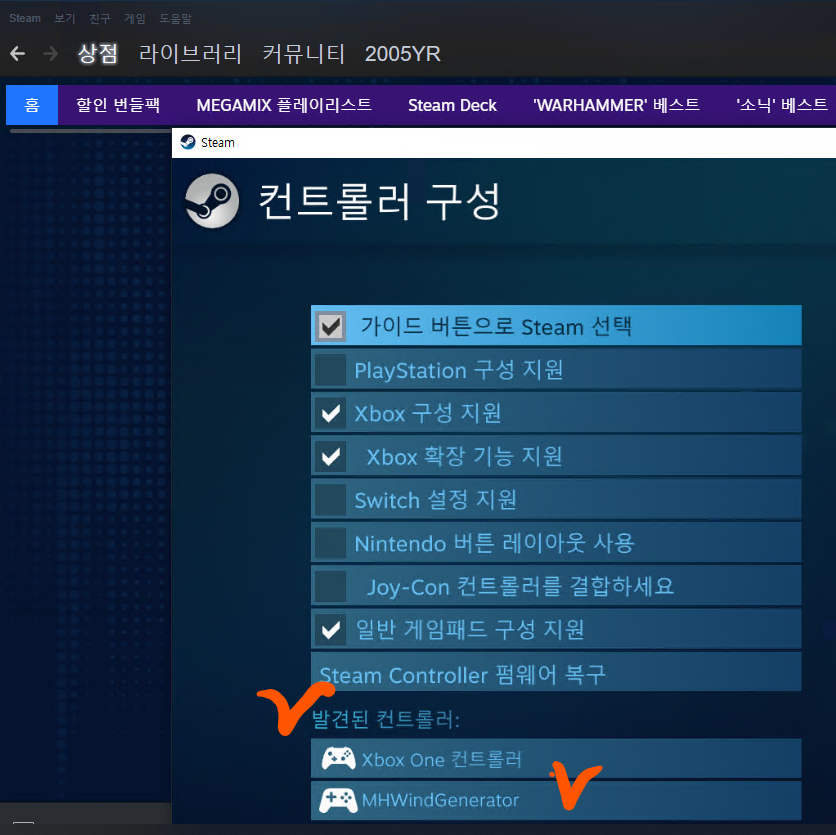
Task: Enable Switch 설정 지원 checkbox
Action: [331, 500]
